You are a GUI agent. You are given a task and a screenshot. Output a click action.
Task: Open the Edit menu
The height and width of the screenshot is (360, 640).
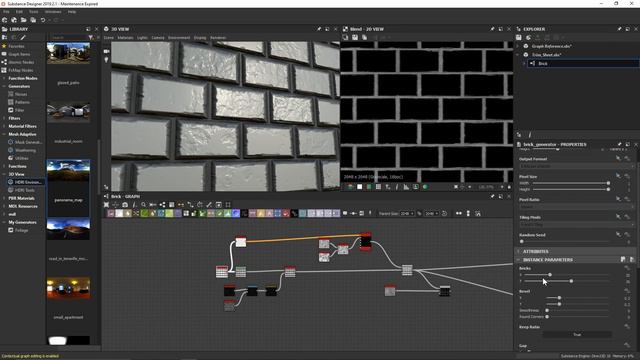(19, 12)
